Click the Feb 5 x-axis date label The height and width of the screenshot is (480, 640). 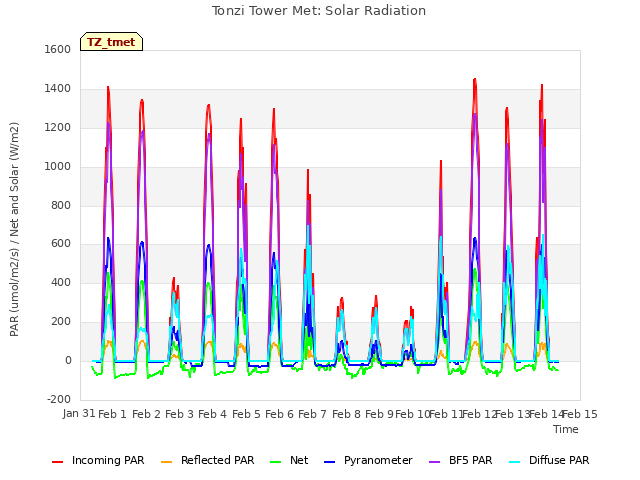click(x=246, y=414)
